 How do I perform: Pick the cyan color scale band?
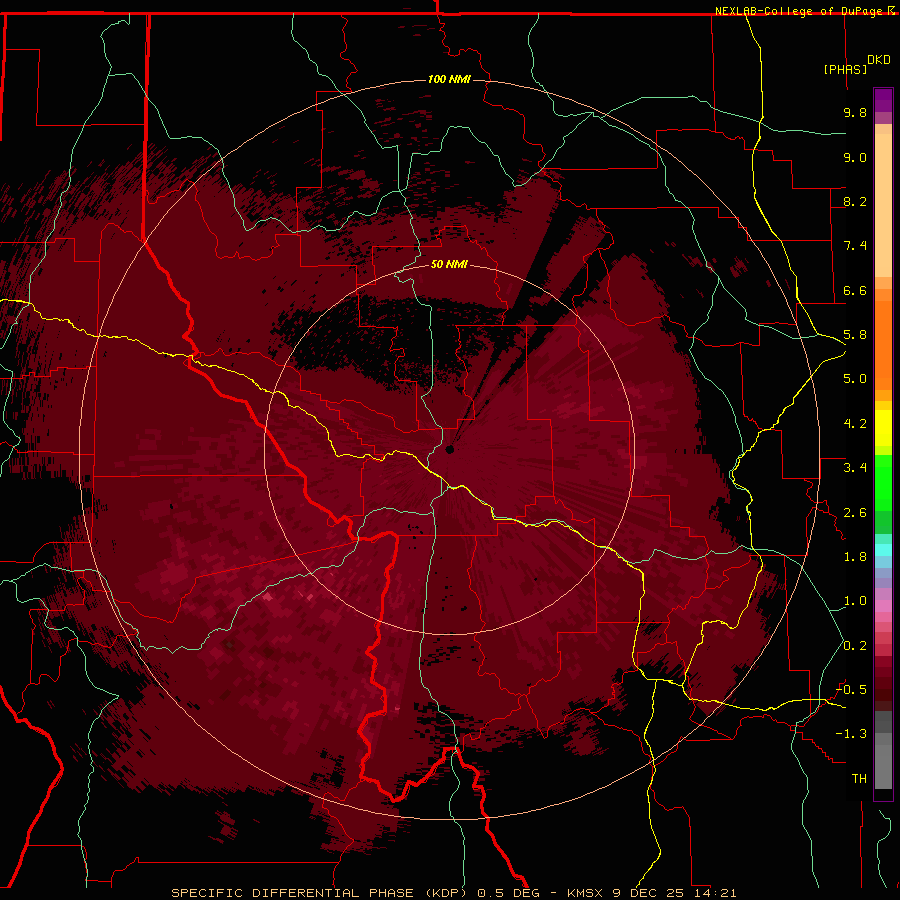point(883,550)
